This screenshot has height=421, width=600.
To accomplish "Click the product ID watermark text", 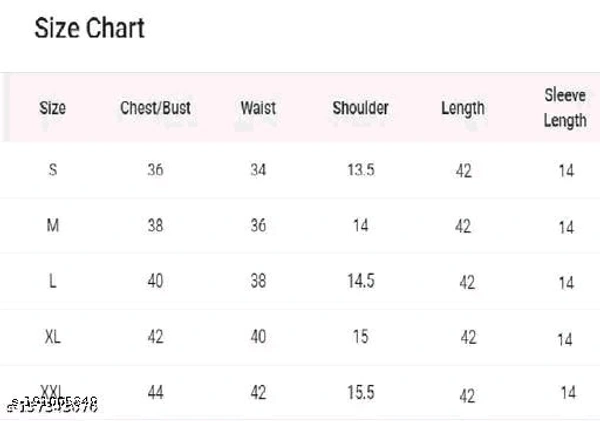I will (x=52, y=405).
